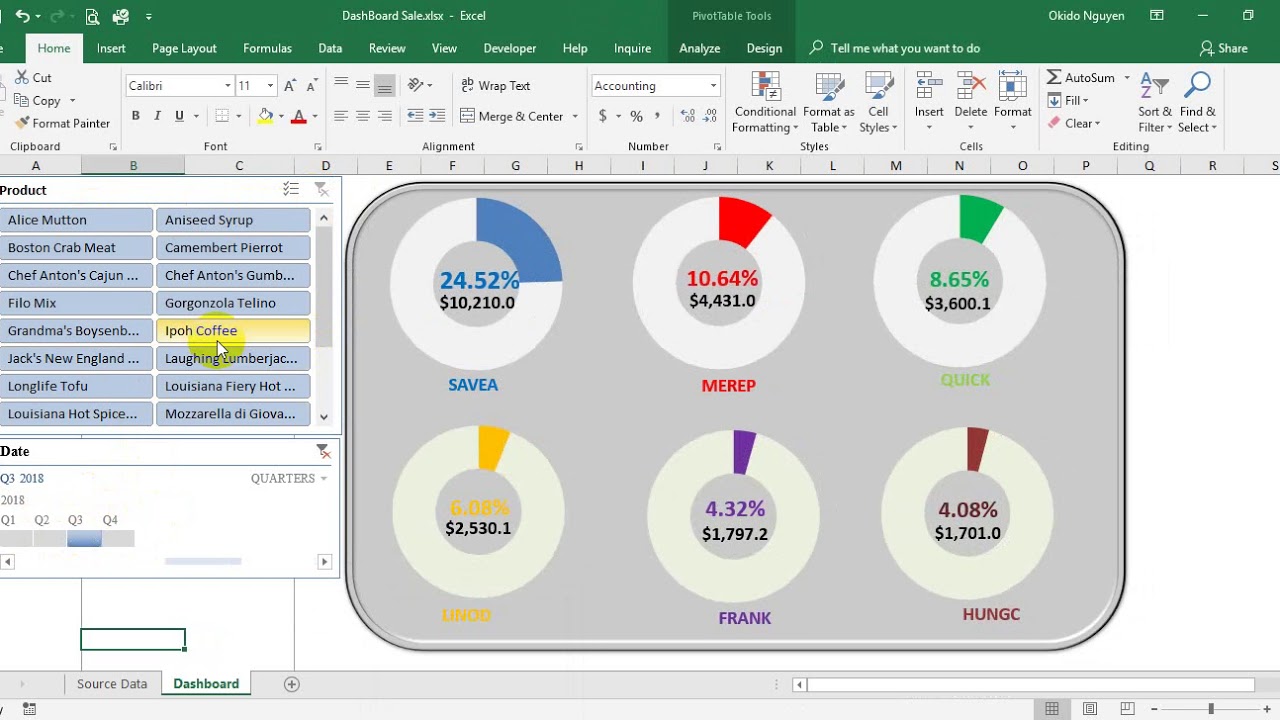The width and height of the screenshot is (1280, 720).
Task: Click Merge & Center button
Action: click(512, 116)
